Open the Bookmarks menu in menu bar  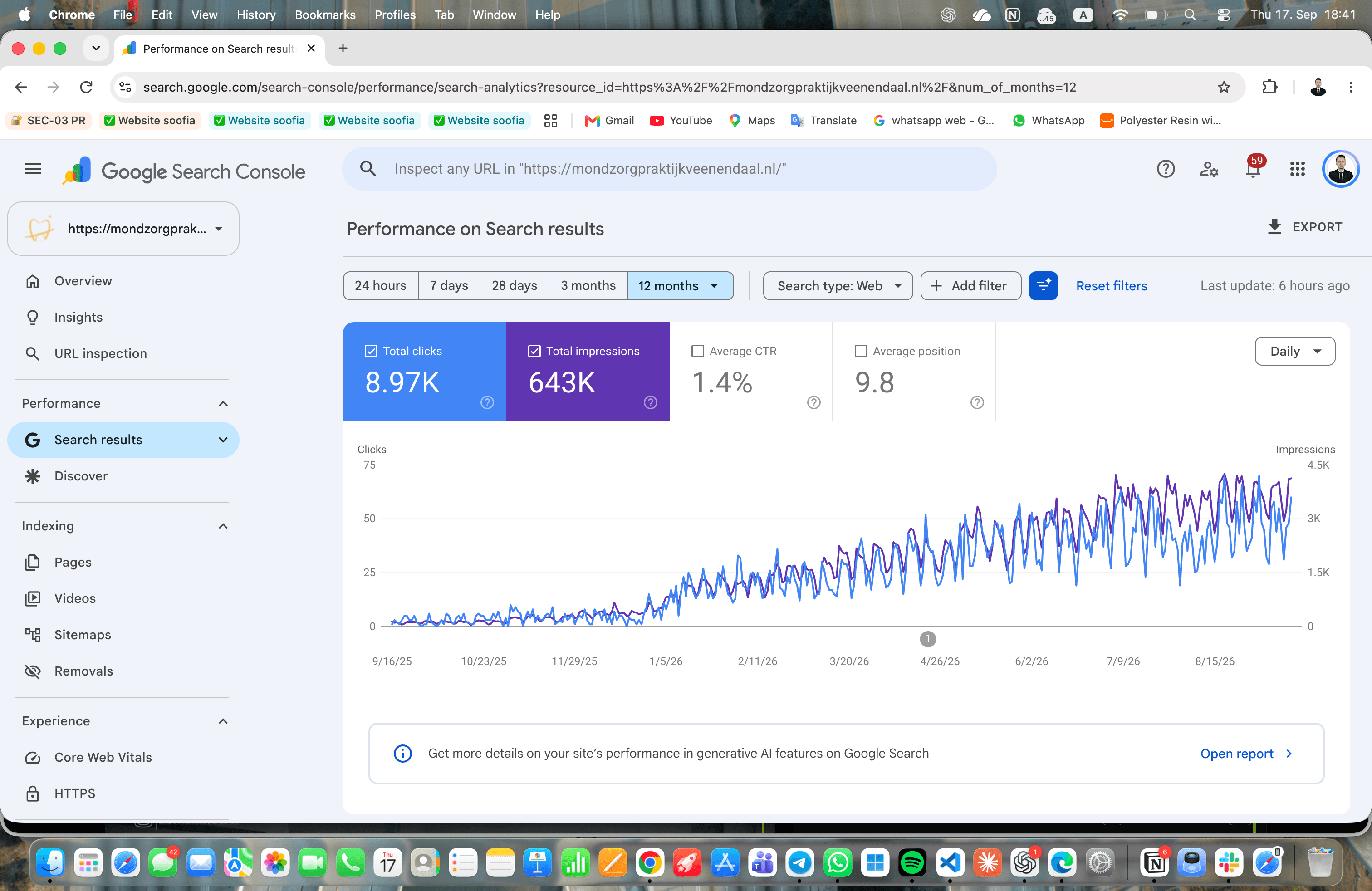click(x=325, y=15)
